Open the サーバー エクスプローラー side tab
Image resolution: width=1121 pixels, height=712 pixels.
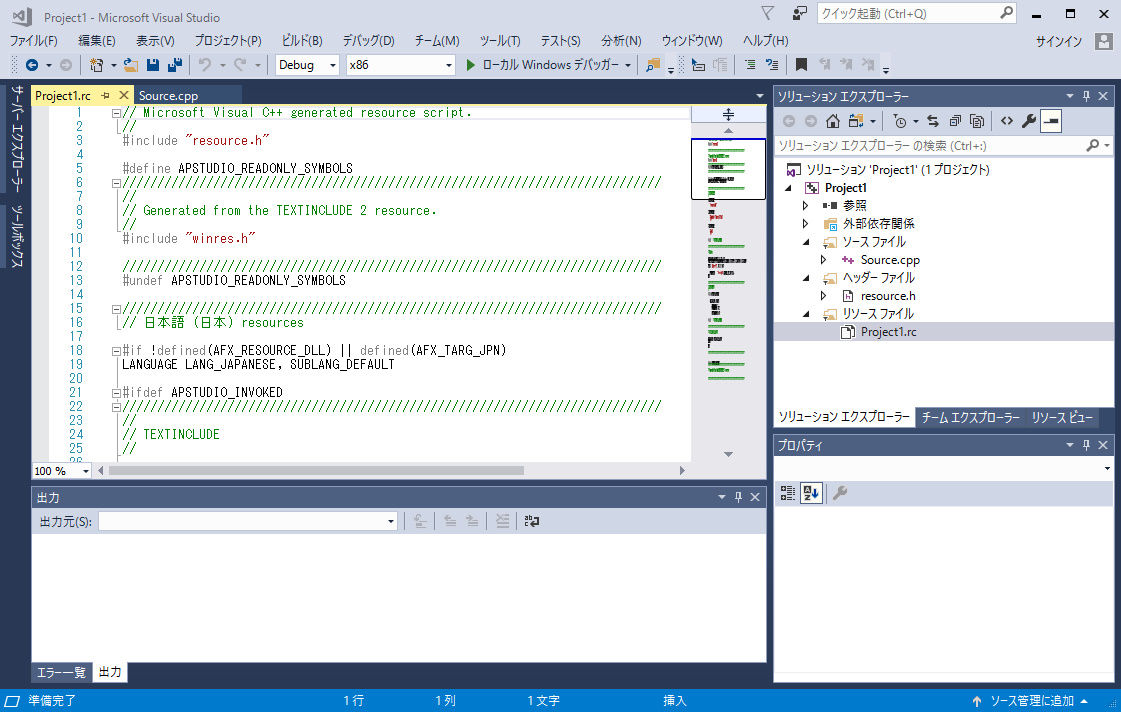pos(17,139)
